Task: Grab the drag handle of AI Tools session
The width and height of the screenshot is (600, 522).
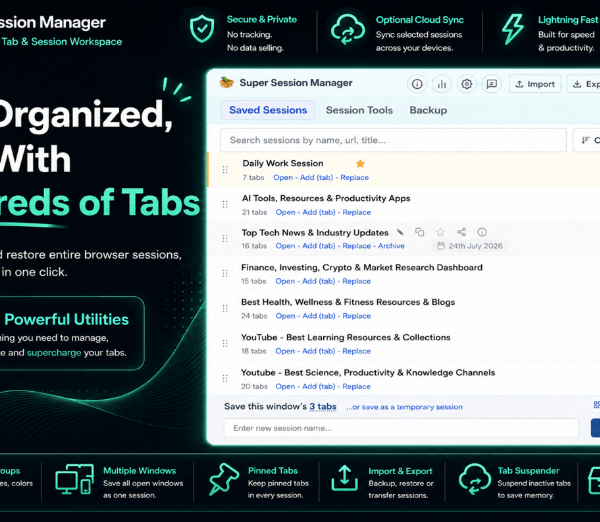Action: (225, 204)
